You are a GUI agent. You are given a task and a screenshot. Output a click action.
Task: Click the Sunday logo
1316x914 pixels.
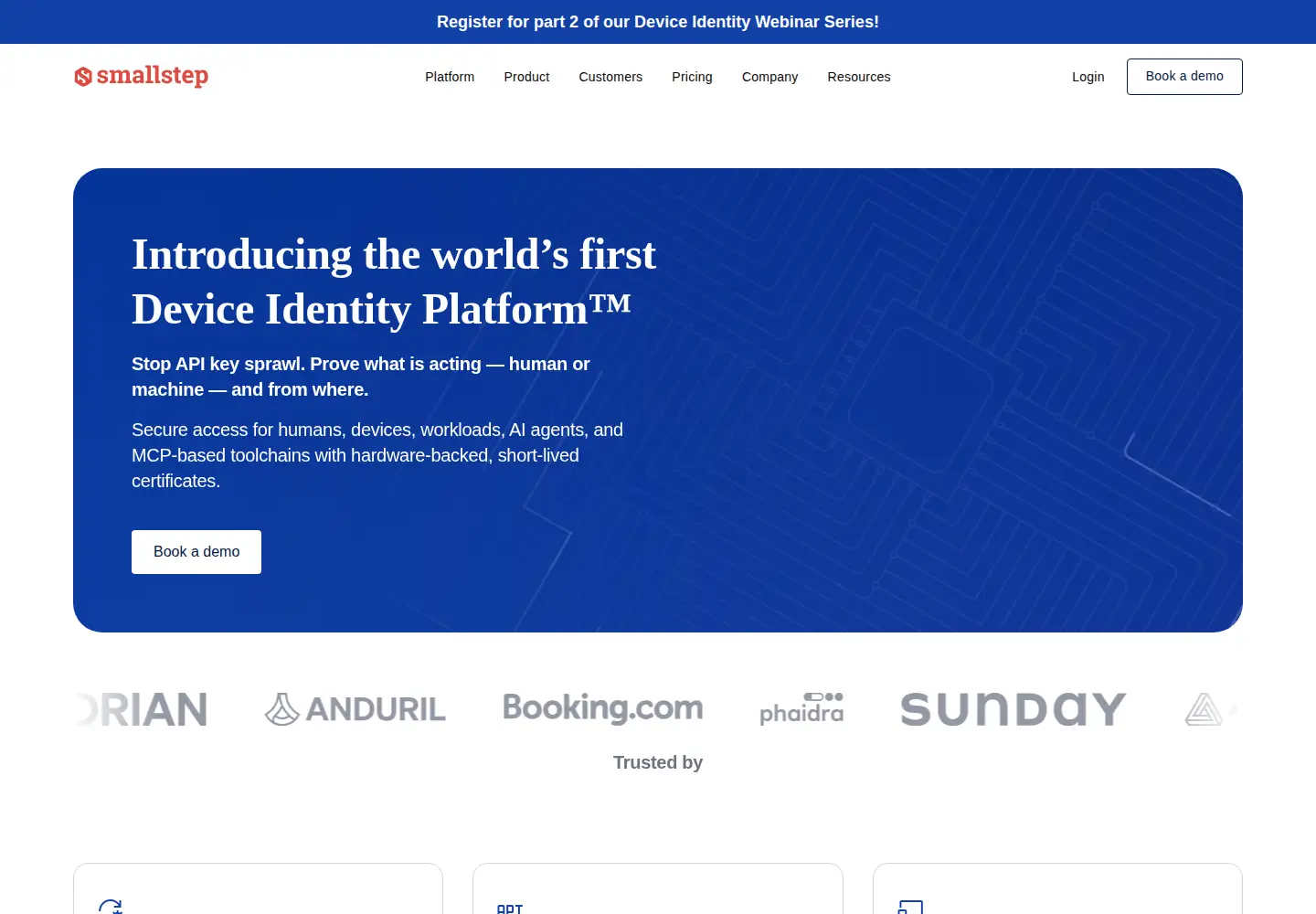click(1014, 709)
